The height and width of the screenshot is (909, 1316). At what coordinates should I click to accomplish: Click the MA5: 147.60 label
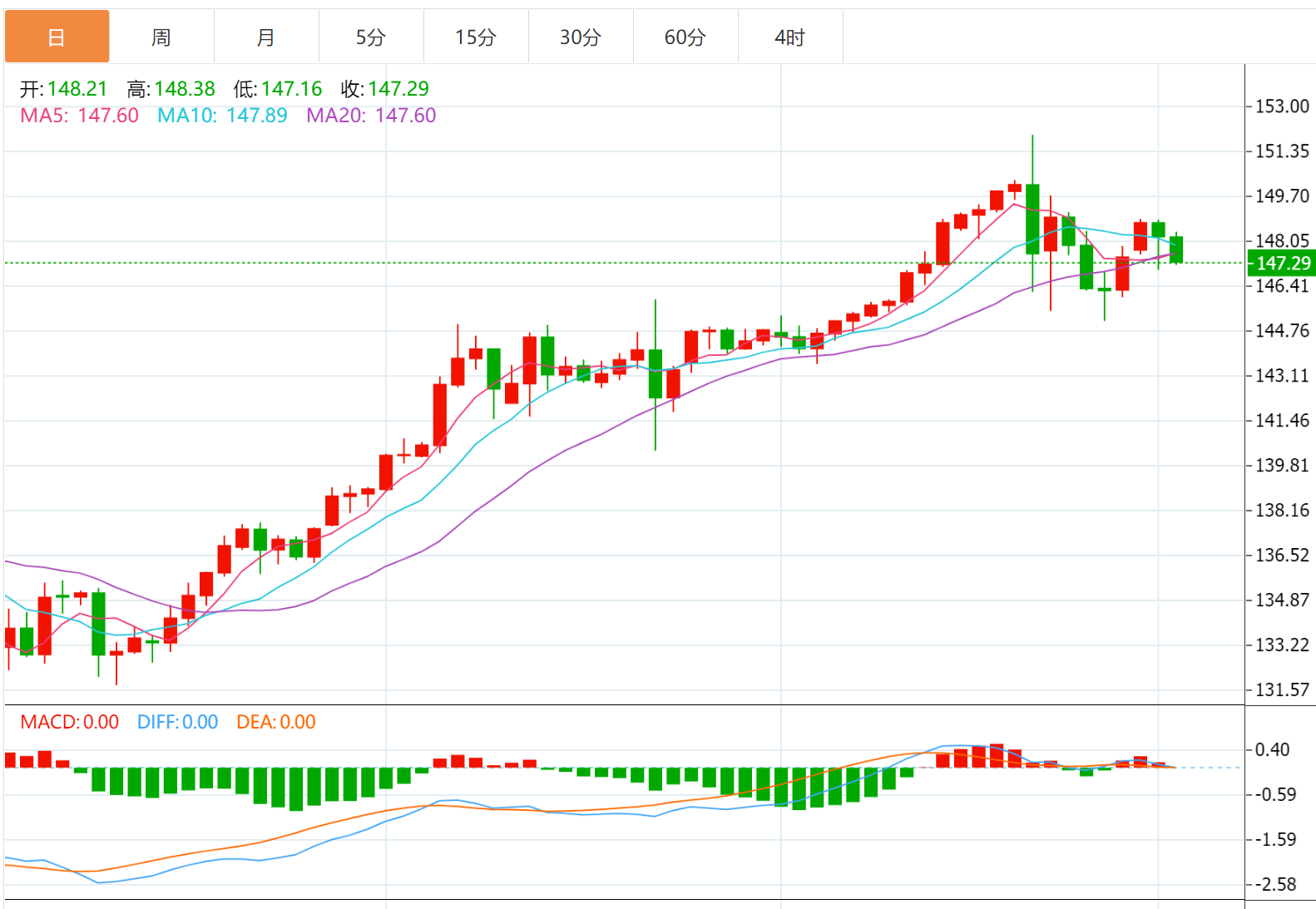click(x=80, y=116)
